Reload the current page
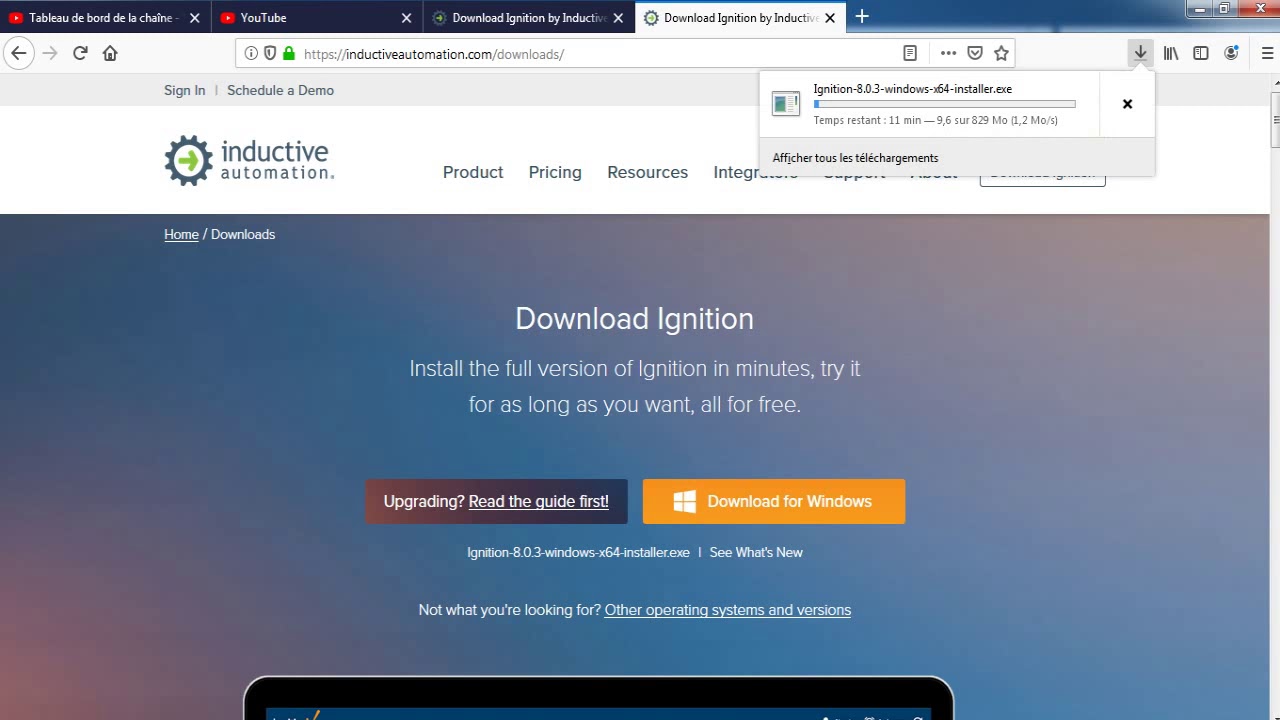The width and height of the screenshot is (1280, 720). point(80,54)
